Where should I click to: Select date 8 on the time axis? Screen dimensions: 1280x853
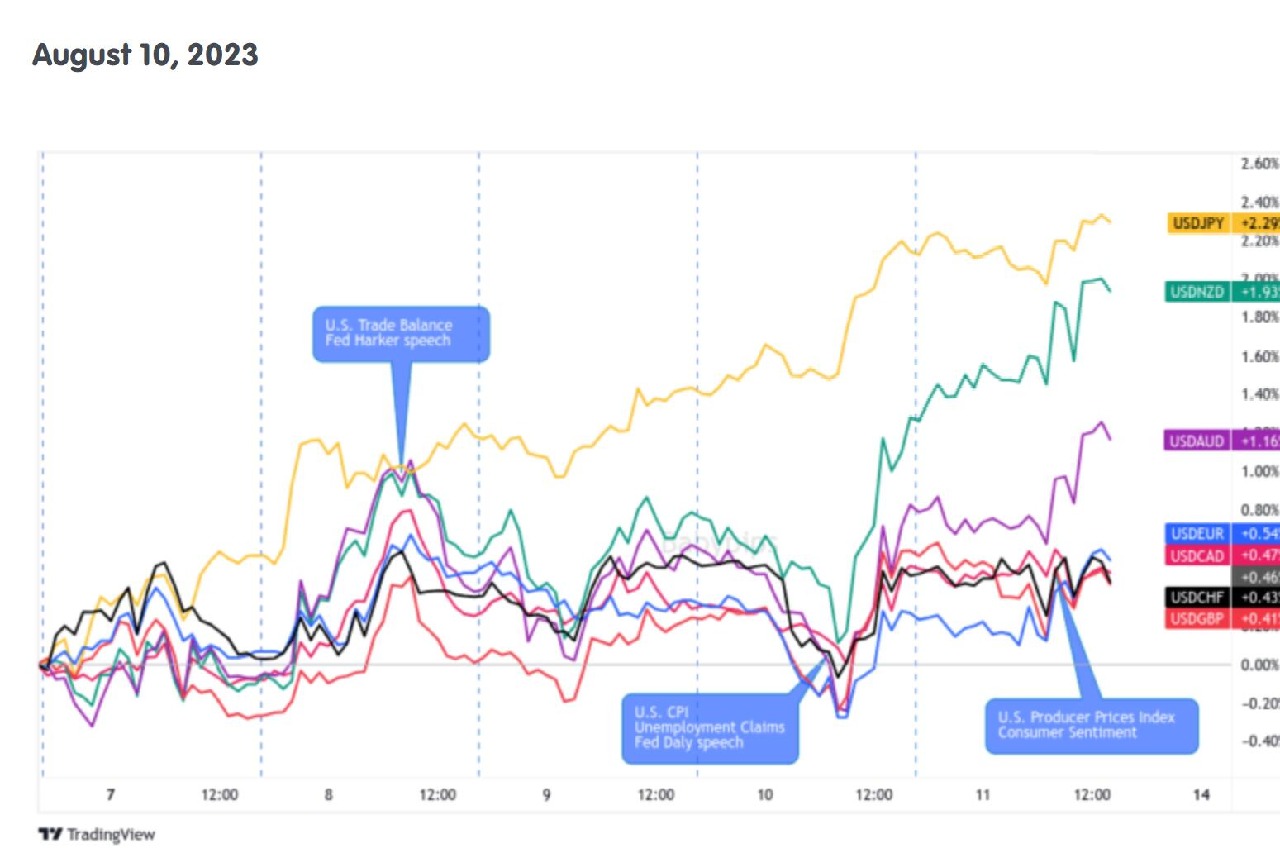329,795
